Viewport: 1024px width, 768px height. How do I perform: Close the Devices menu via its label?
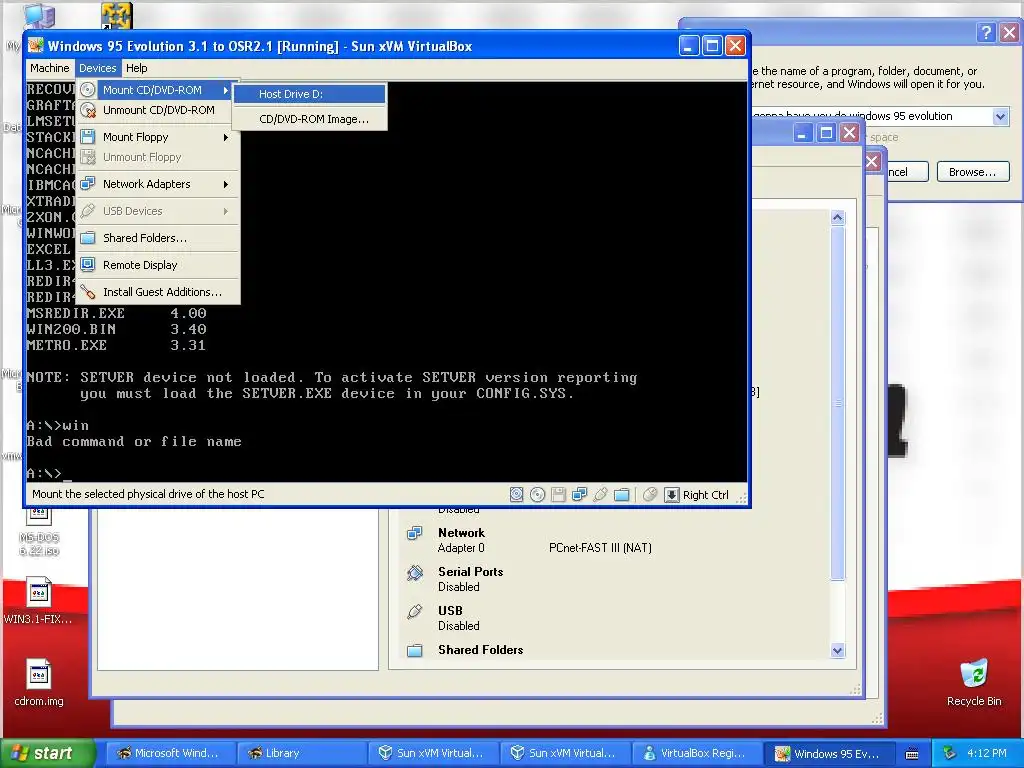[97, 68]
